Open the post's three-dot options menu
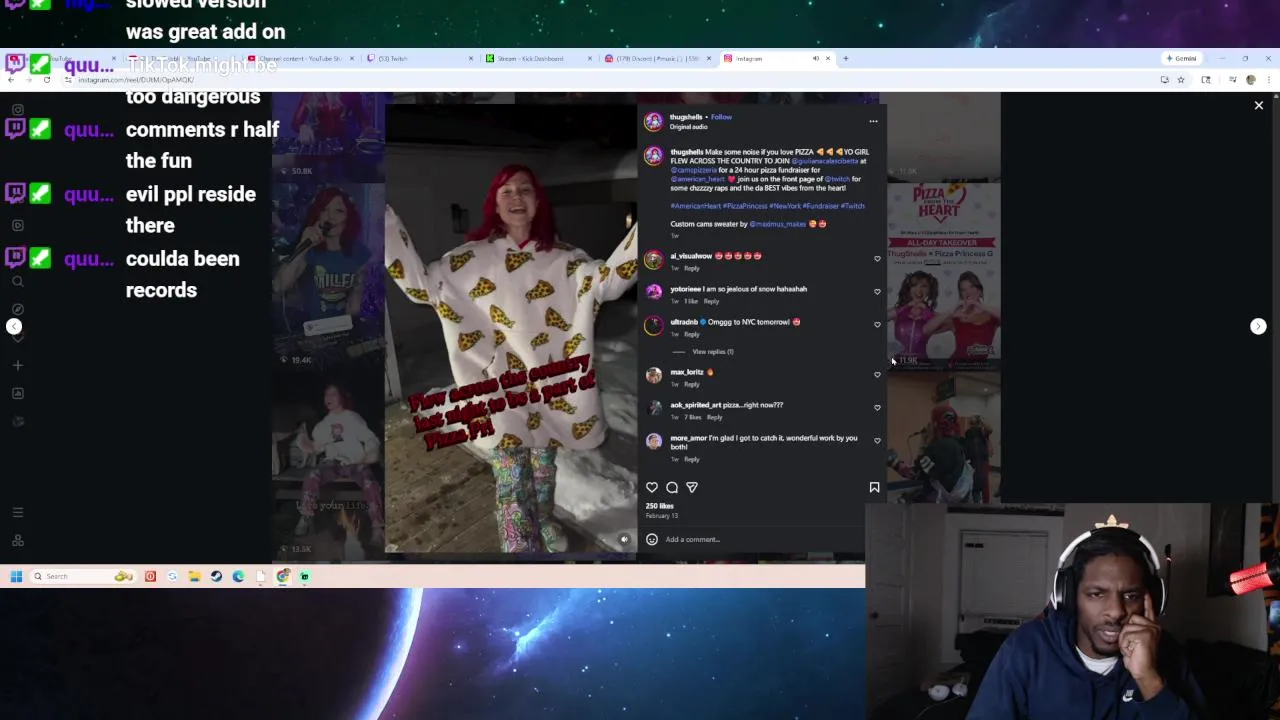Viewport: 1280px width, 720px height. coord(873,121)
